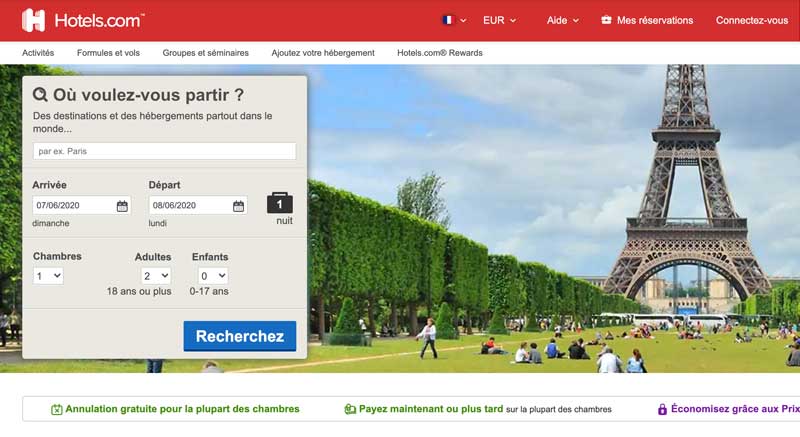
Task: Open the language chevron next to flag
Action: click(x=463, y=20)
